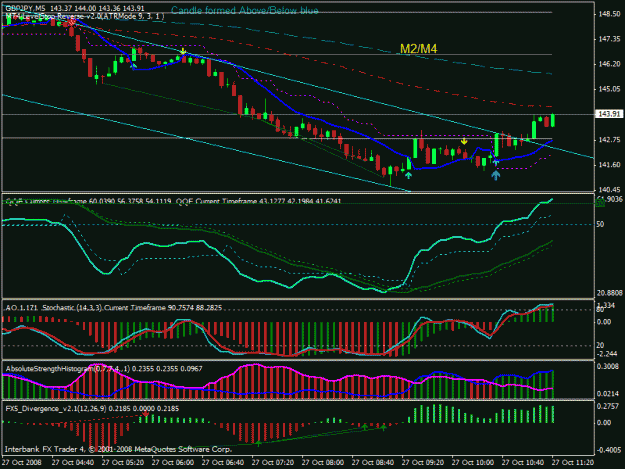Screen dimensions: 625x469
Task: Select the red down arrow in FX5_Divergence panel
Action: coord(146,416)
